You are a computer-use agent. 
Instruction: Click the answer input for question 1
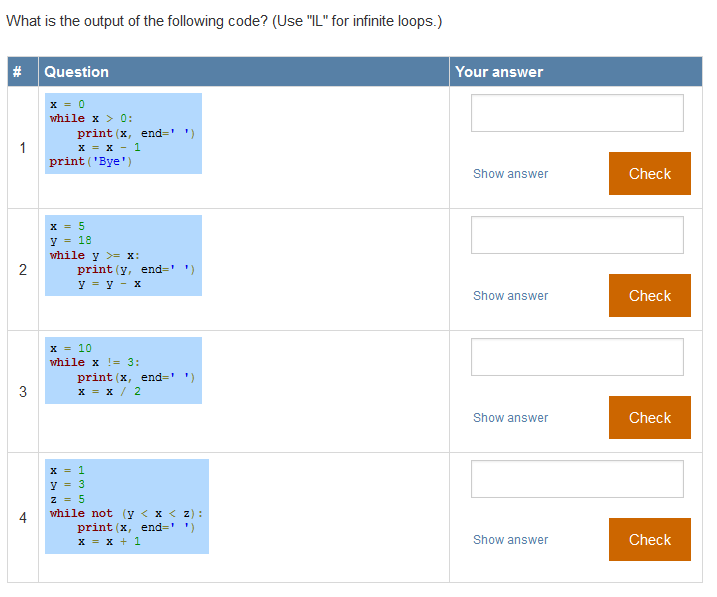(x=577, y=113)
